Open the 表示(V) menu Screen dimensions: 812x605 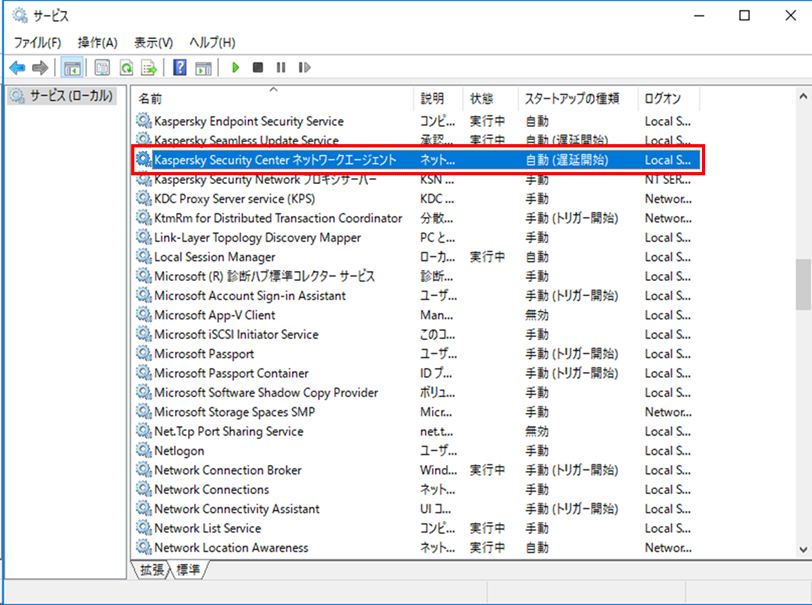tap(153, 42)
